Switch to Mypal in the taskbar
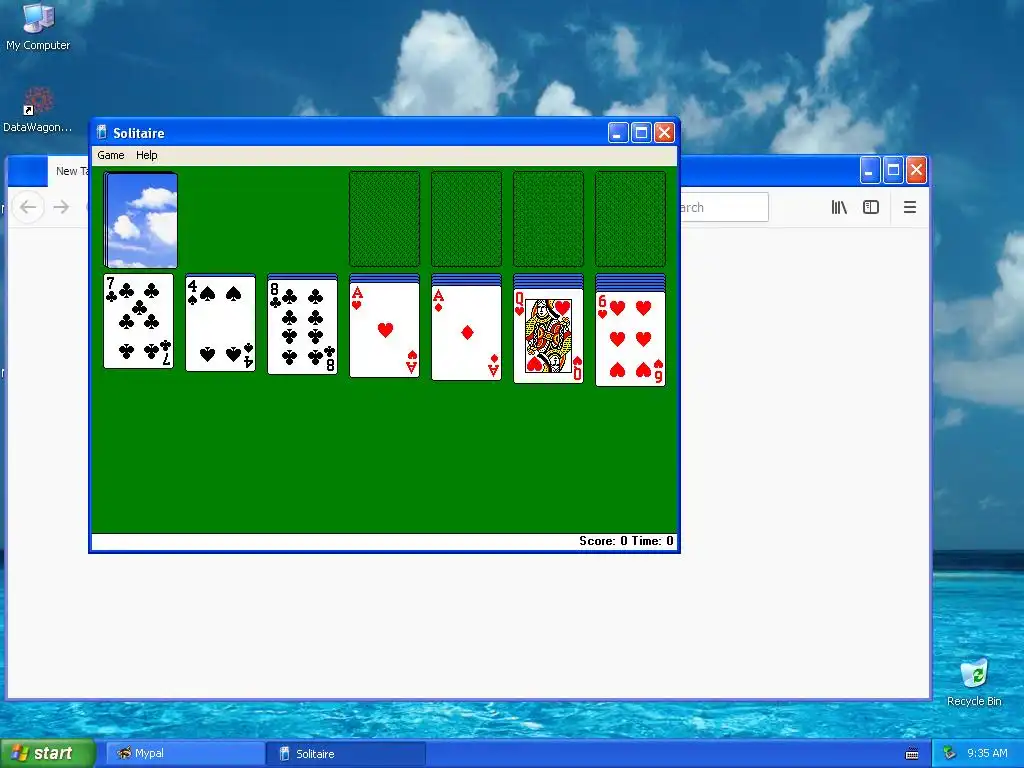Image resolution: width=1024 pixels, height=768 pixels. tap(185, 753)
